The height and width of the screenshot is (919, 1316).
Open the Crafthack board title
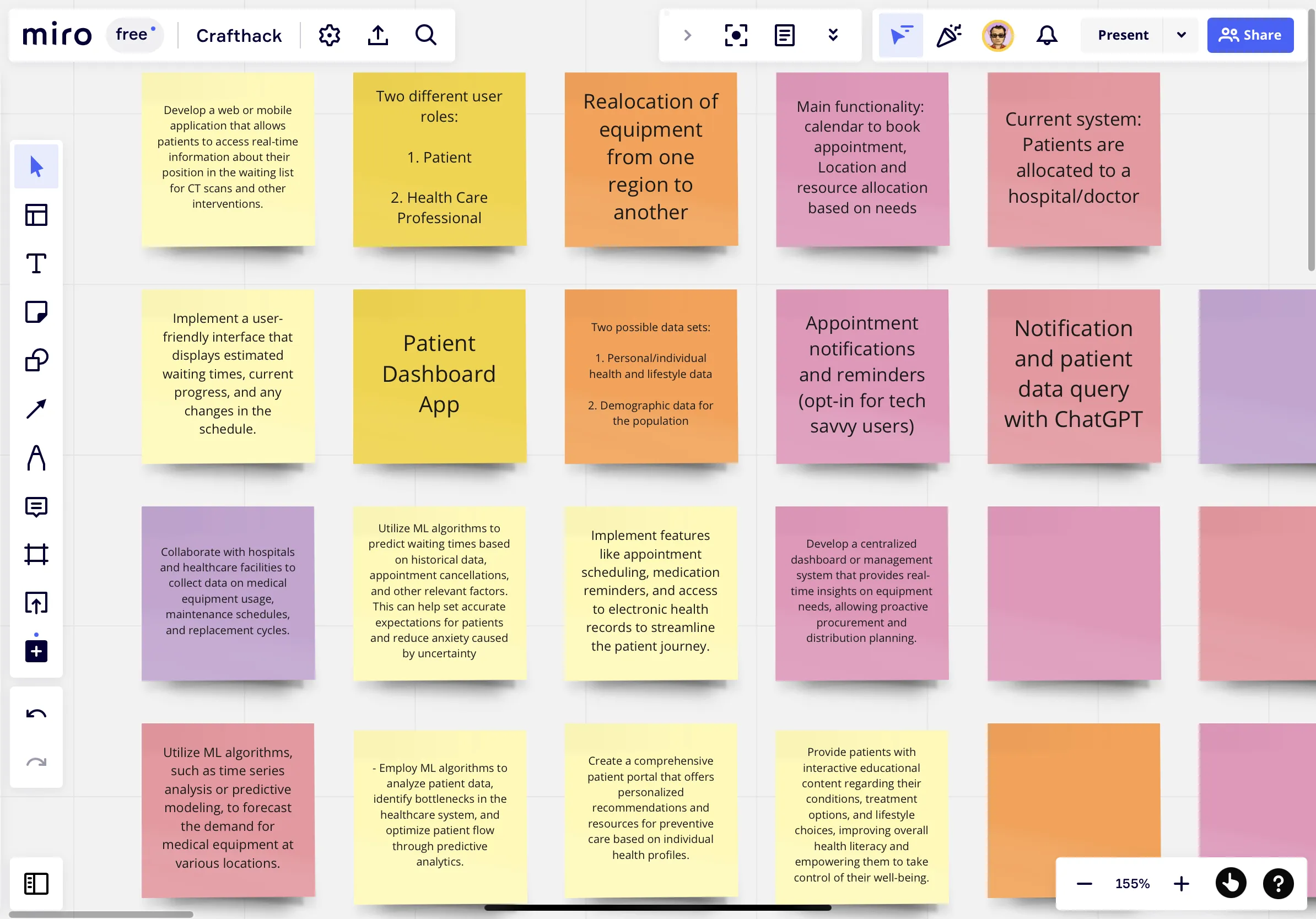click(239, 35)
